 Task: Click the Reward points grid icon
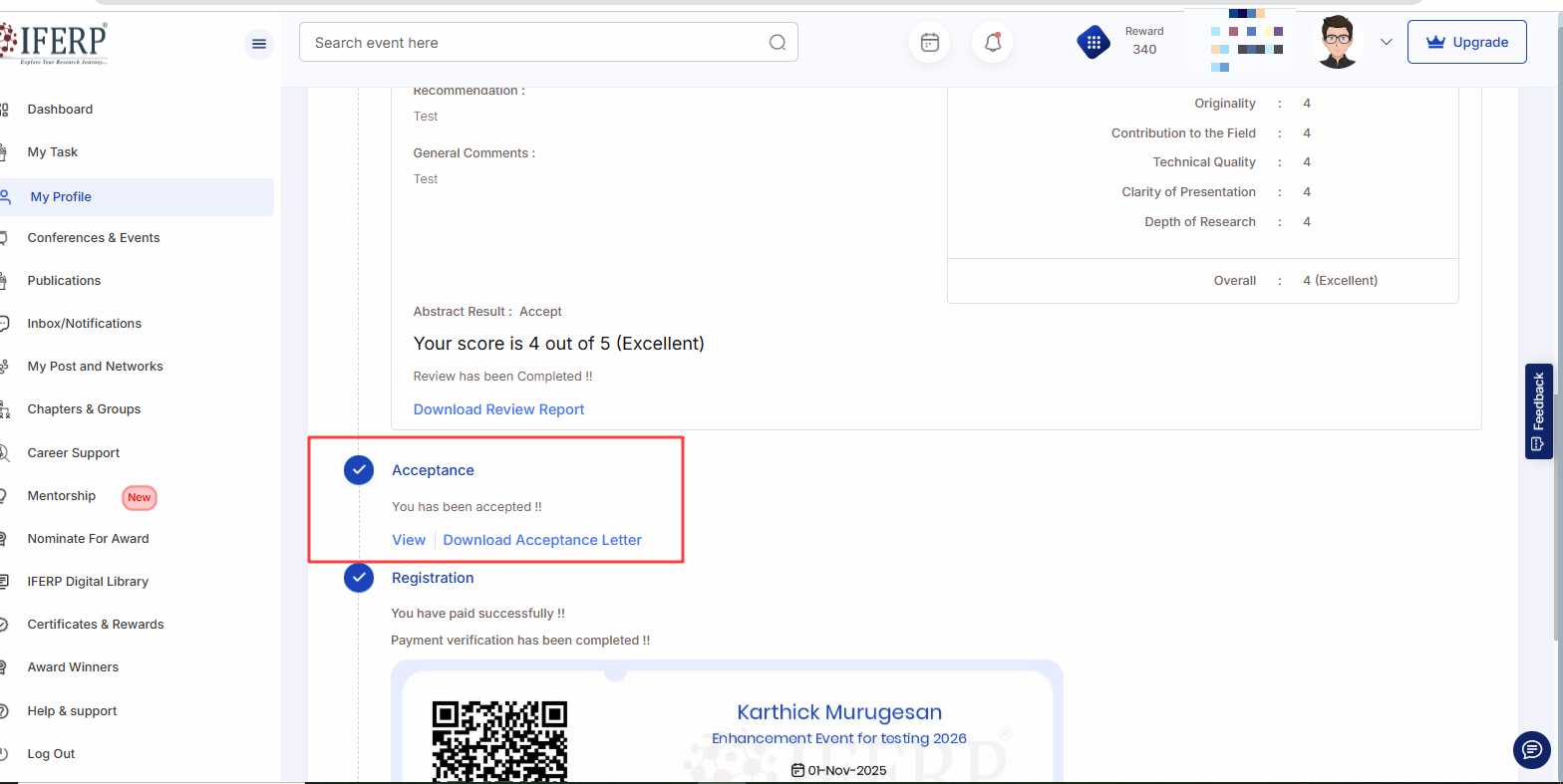click(x=1094, y=43)
